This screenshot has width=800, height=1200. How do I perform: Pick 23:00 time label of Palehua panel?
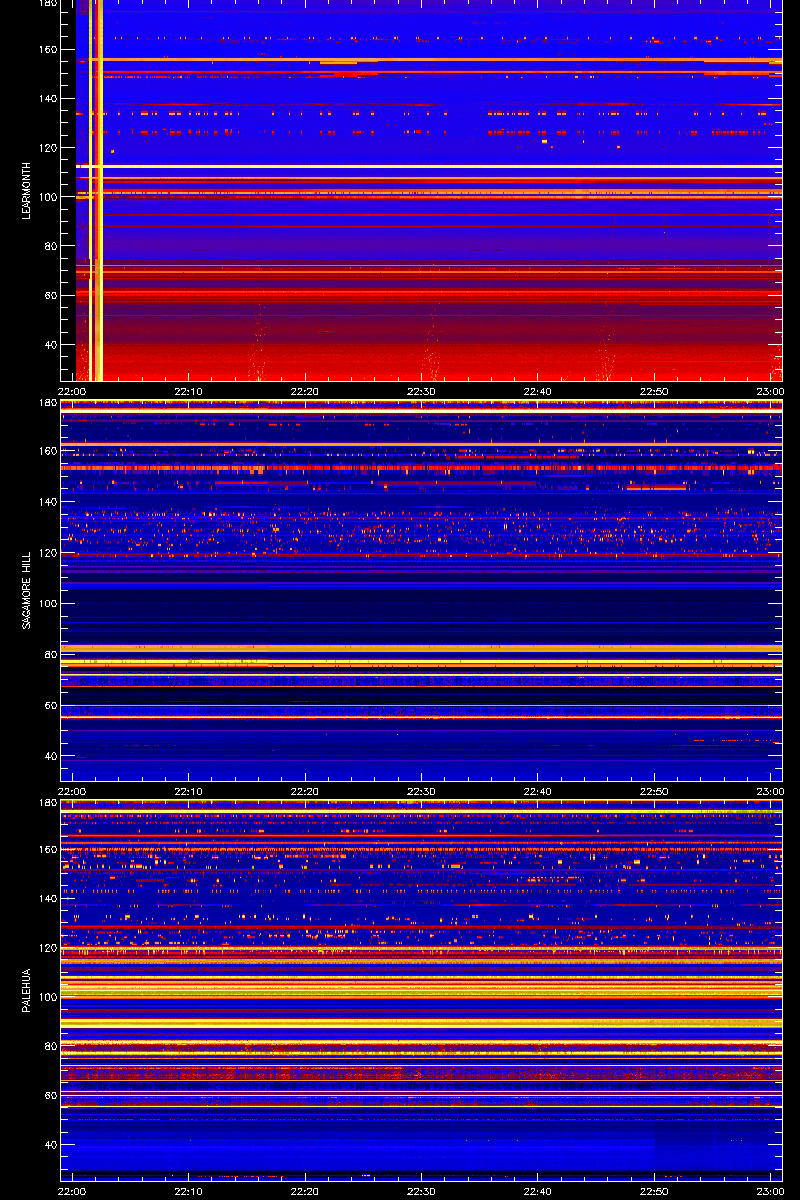[770, 1191]
